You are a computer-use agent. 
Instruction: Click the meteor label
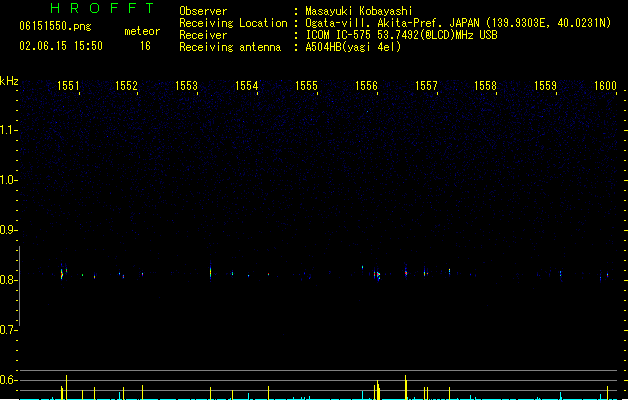tap(142, 31)
